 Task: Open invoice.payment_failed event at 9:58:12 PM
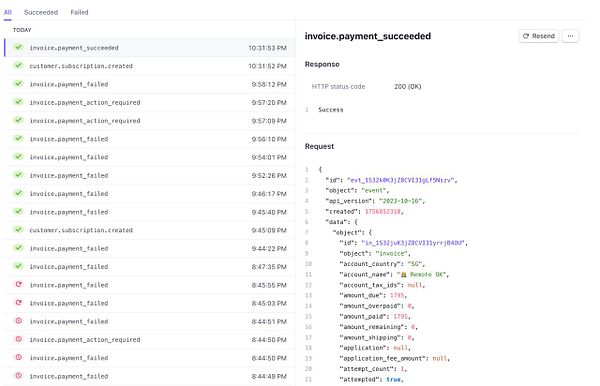coord(150,84)
